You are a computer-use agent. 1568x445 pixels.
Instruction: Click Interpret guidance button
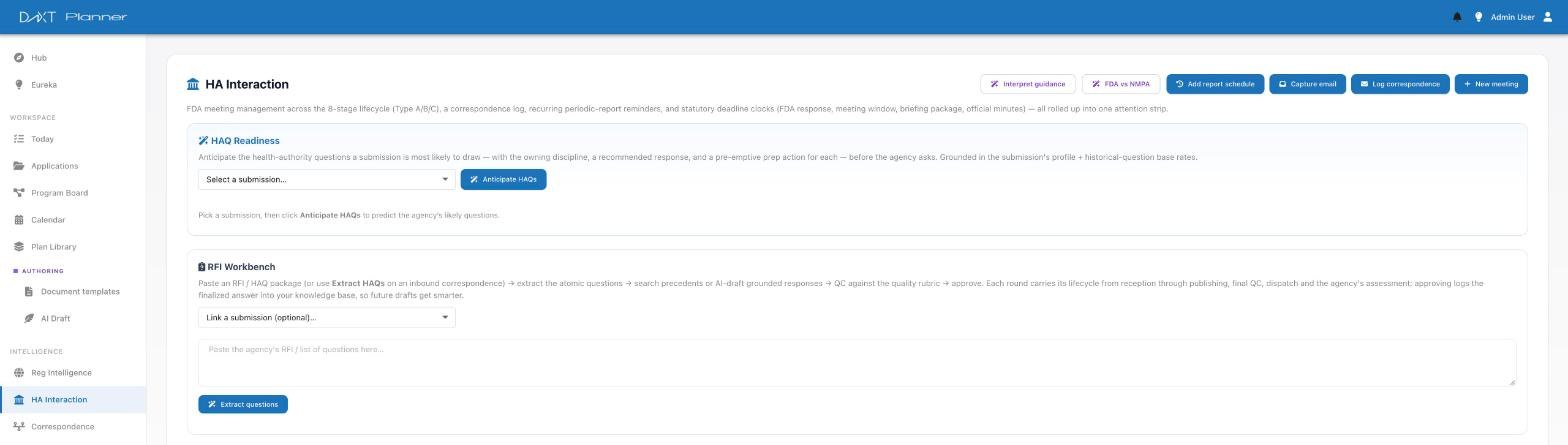pos(1028,84)
